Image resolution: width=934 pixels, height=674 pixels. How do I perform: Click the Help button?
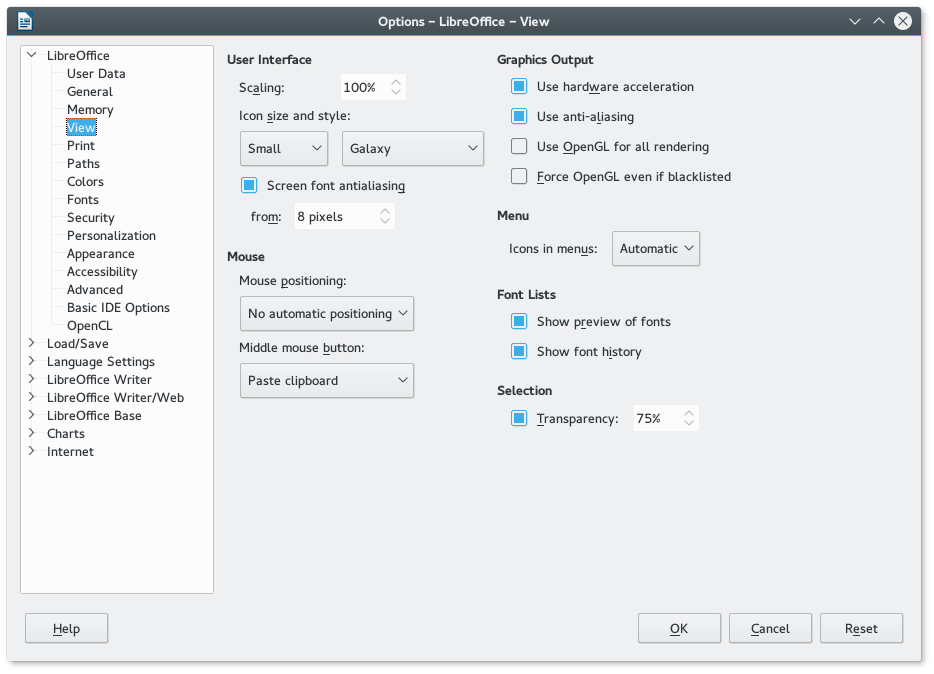click(66, 628)
